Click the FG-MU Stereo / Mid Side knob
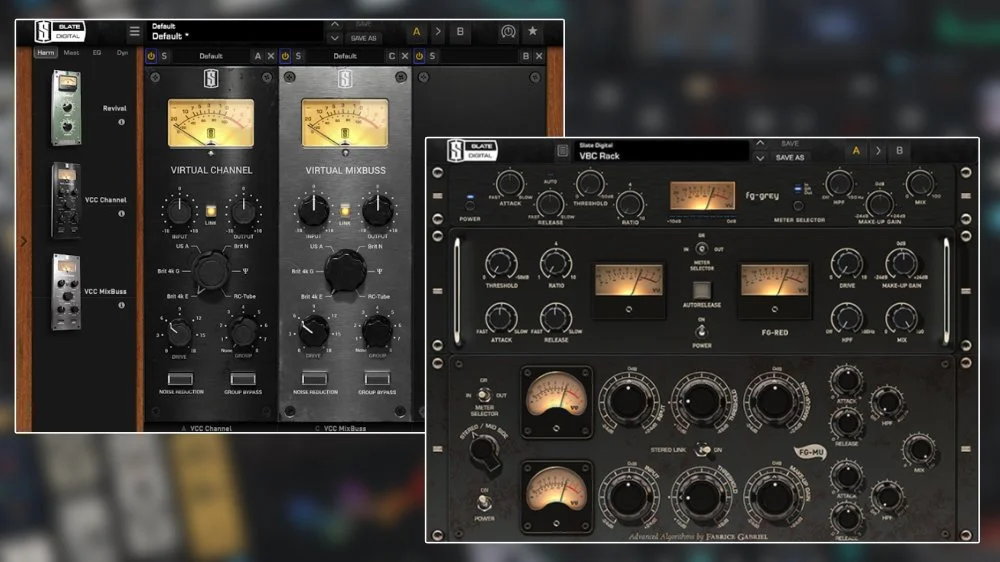Image resolution: width=1000 pixels, height=562 pixels. coord(484,450)
